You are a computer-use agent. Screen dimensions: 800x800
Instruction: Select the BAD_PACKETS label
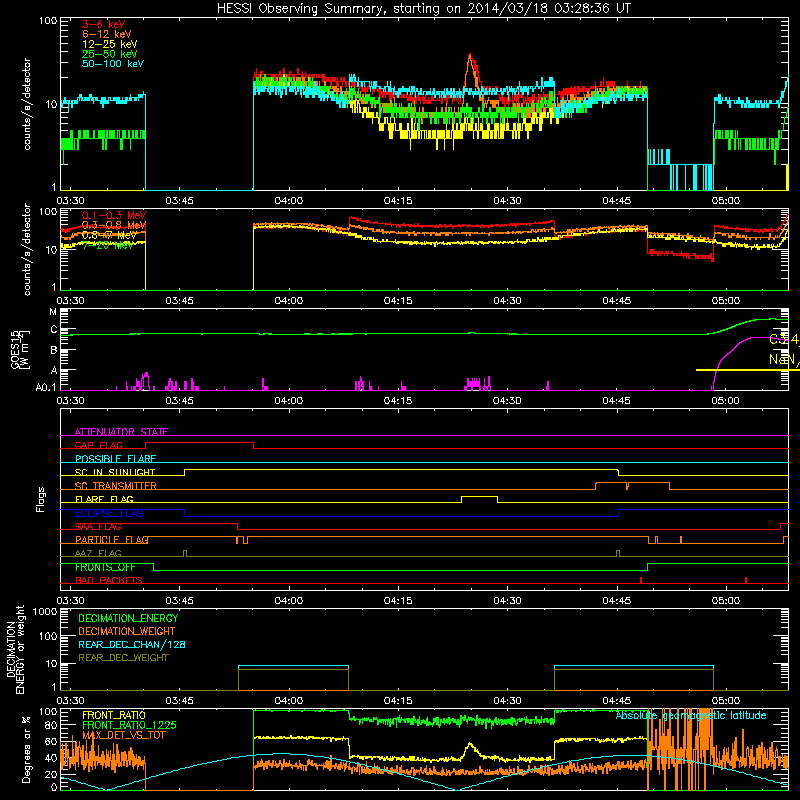click(109, 580)
